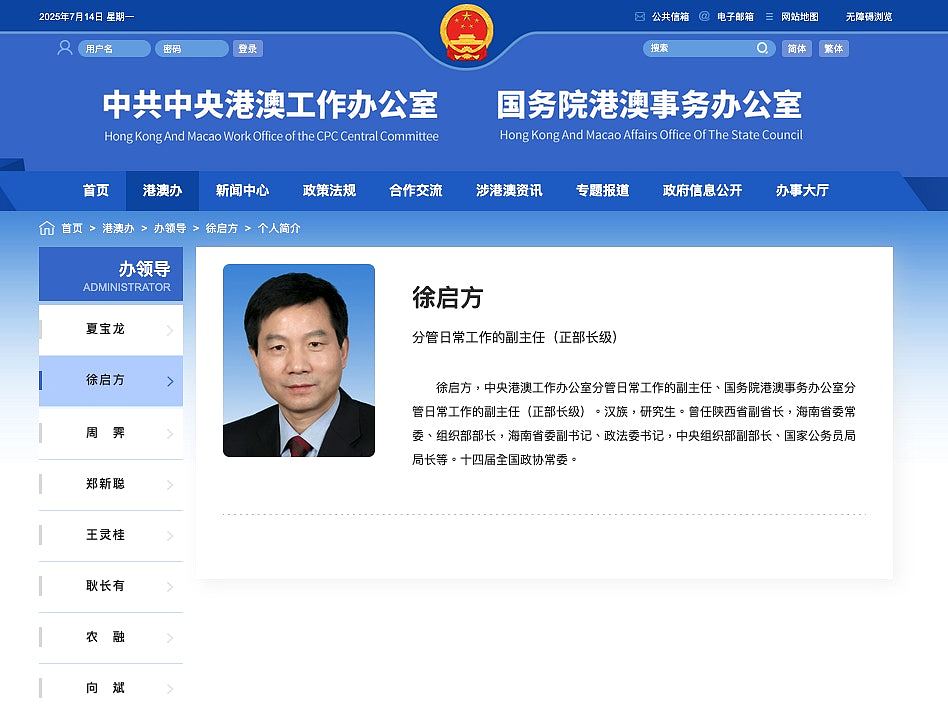Image resolution: width=948 pixels, height=706 pixels.
Task: Select 夏宝龙 in the leaders list
Action: [111, 329]
